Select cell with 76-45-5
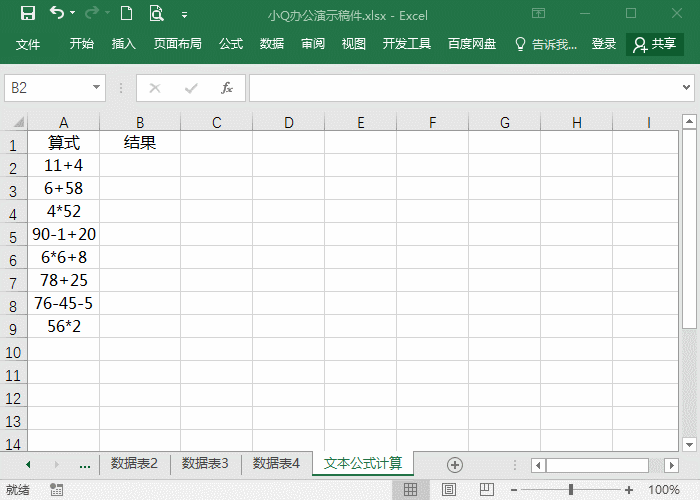700x500 pixels. pyautogui.click(x=63, y=304)
